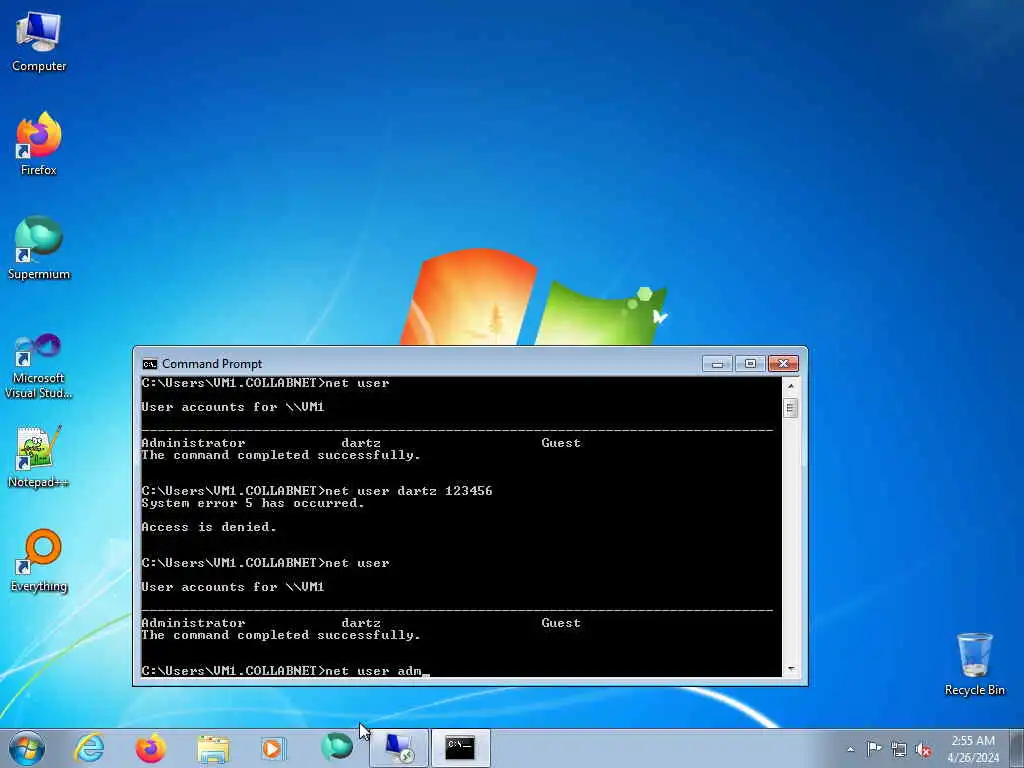Image resolution: width=1024 pixels, height=768 pixels.
Task: Click 'Access is denied.' text
Action: tap(209, 527)
